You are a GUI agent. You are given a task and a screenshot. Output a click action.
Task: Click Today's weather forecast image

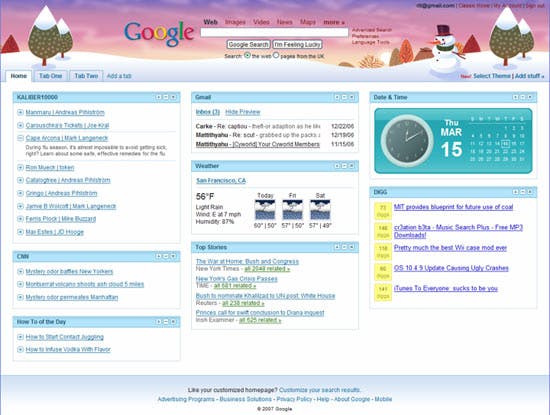click(x=265, y=209)
